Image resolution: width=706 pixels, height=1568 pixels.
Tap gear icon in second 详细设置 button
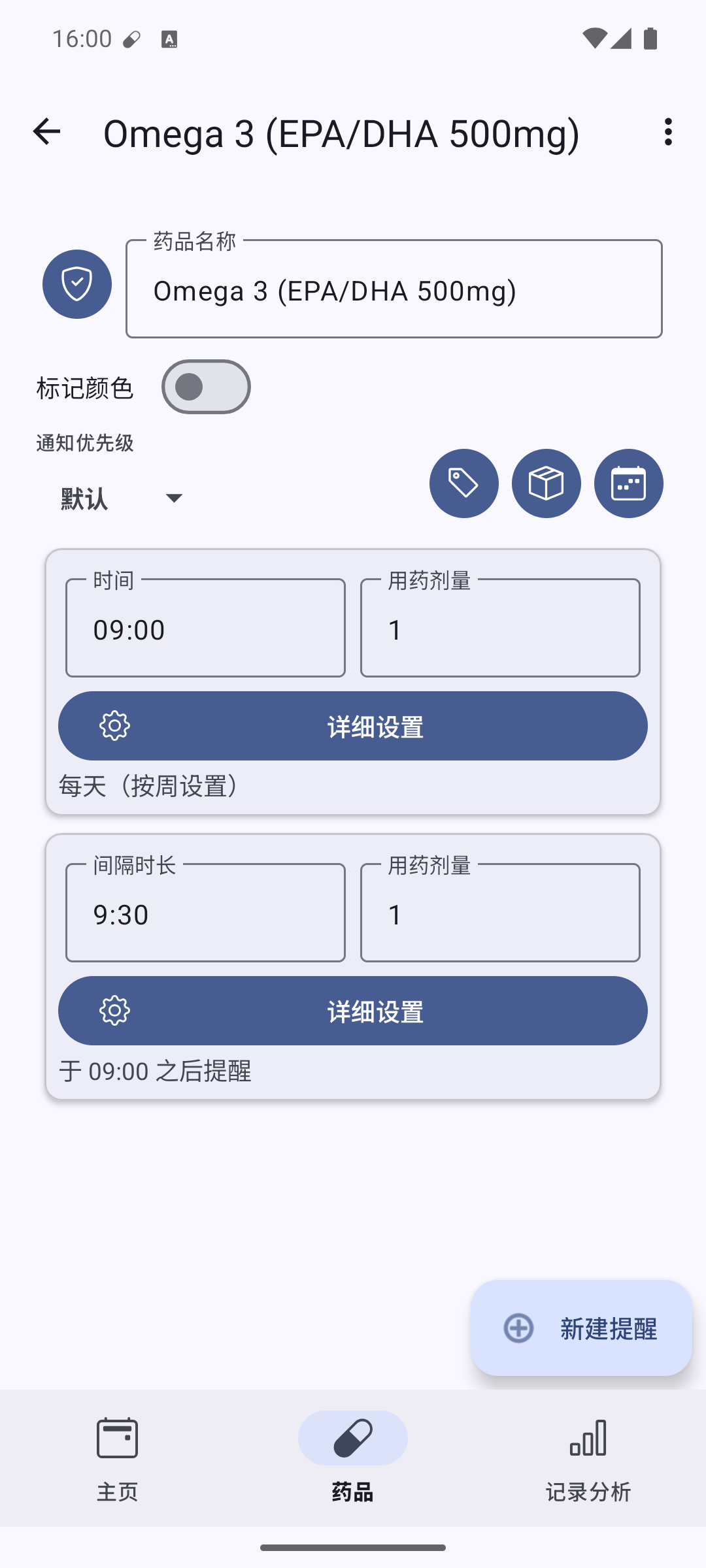click(115, 1011)
